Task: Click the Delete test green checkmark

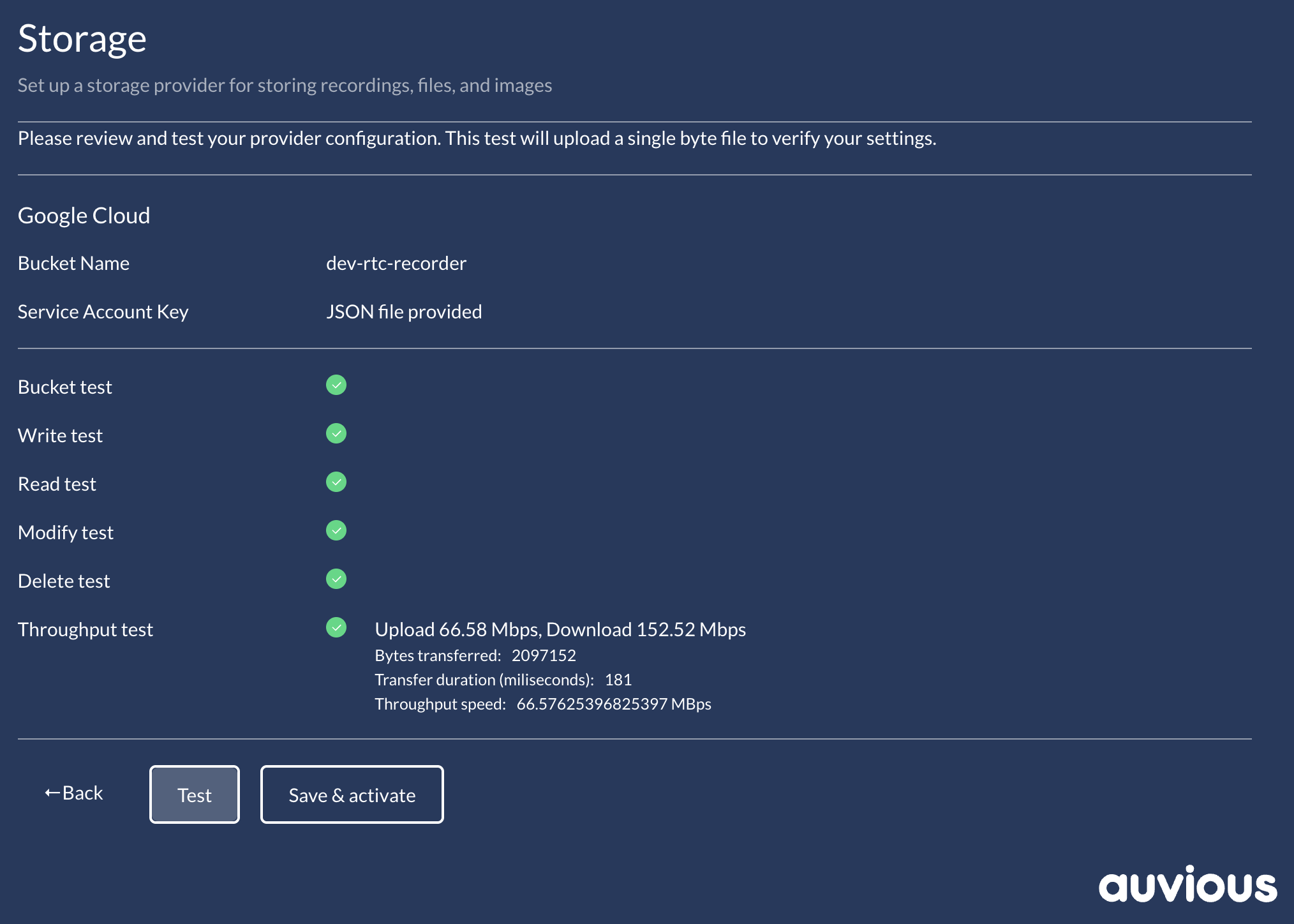Action: point(336,579)
